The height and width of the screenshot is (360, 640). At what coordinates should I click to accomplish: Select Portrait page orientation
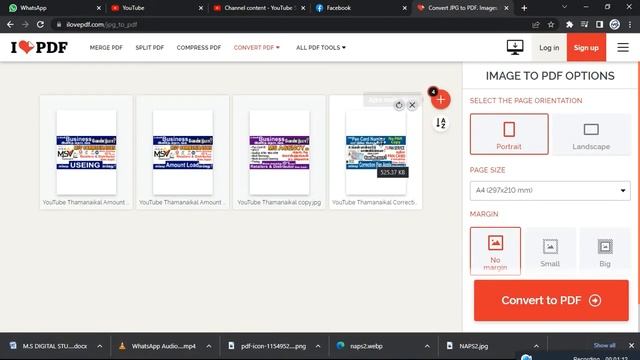[x=509, y=134]
